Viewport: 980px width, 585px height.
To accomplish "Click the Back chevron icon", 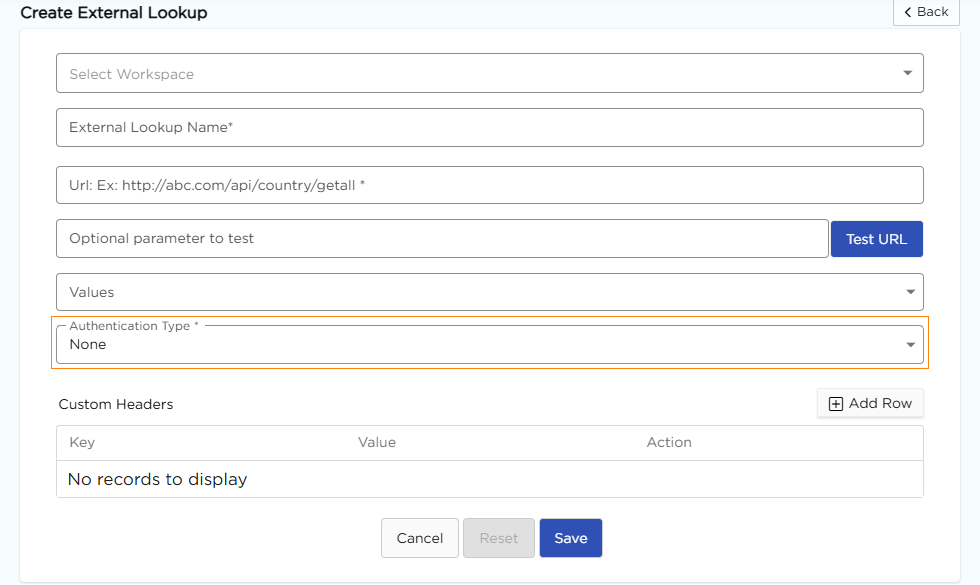I will tap(908, 12).
